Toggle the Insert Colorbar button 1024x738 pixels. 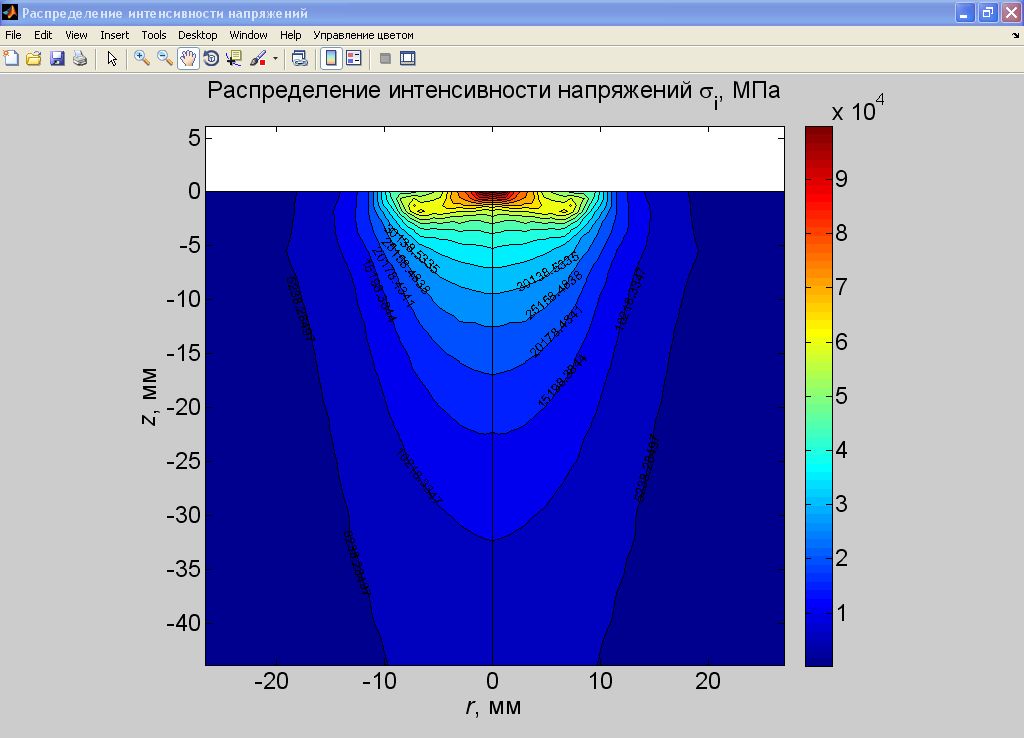pyautogui.click(x=331, y=59)
